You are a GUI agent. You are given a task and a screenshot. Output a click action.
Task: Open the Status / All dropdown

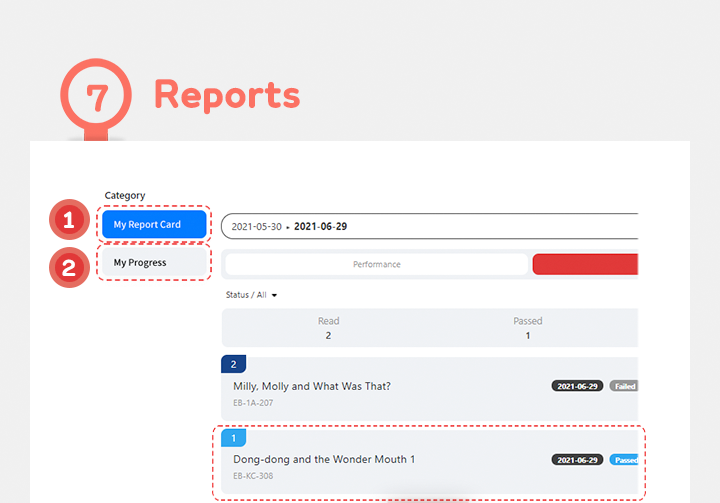252,295
